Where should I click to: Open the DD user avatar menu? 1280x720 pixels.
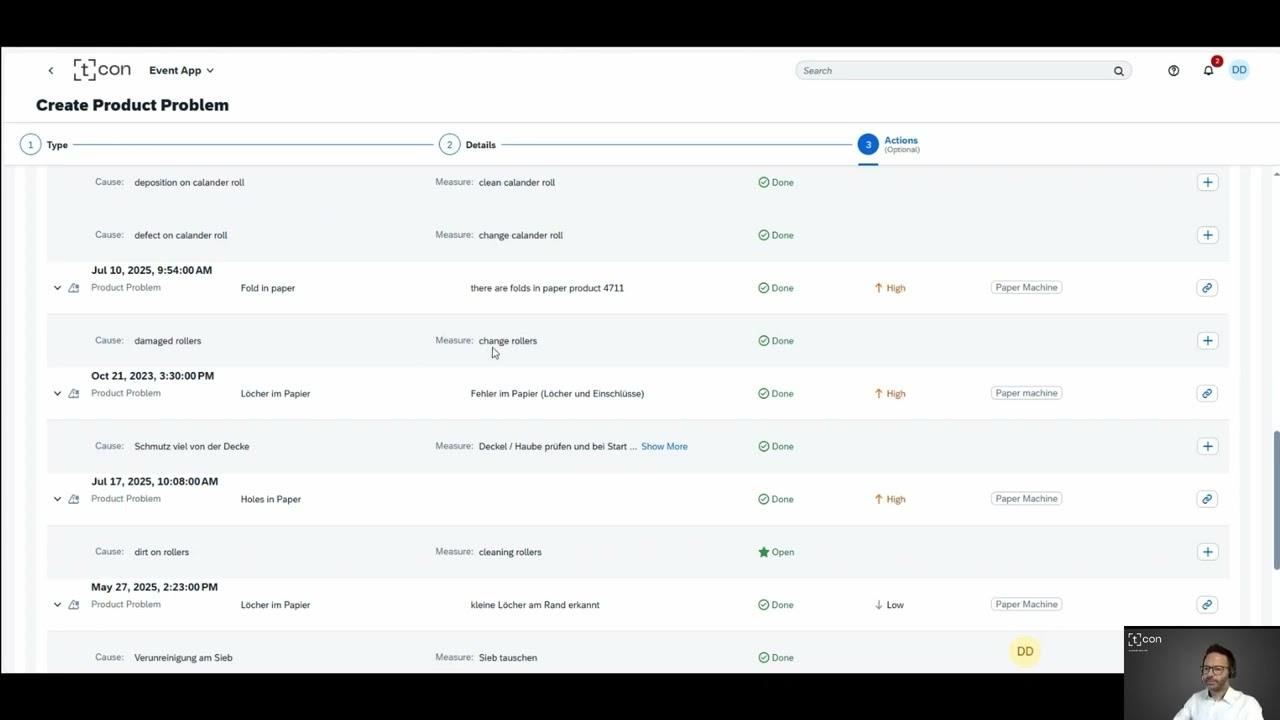click(x=1239, y=70)
